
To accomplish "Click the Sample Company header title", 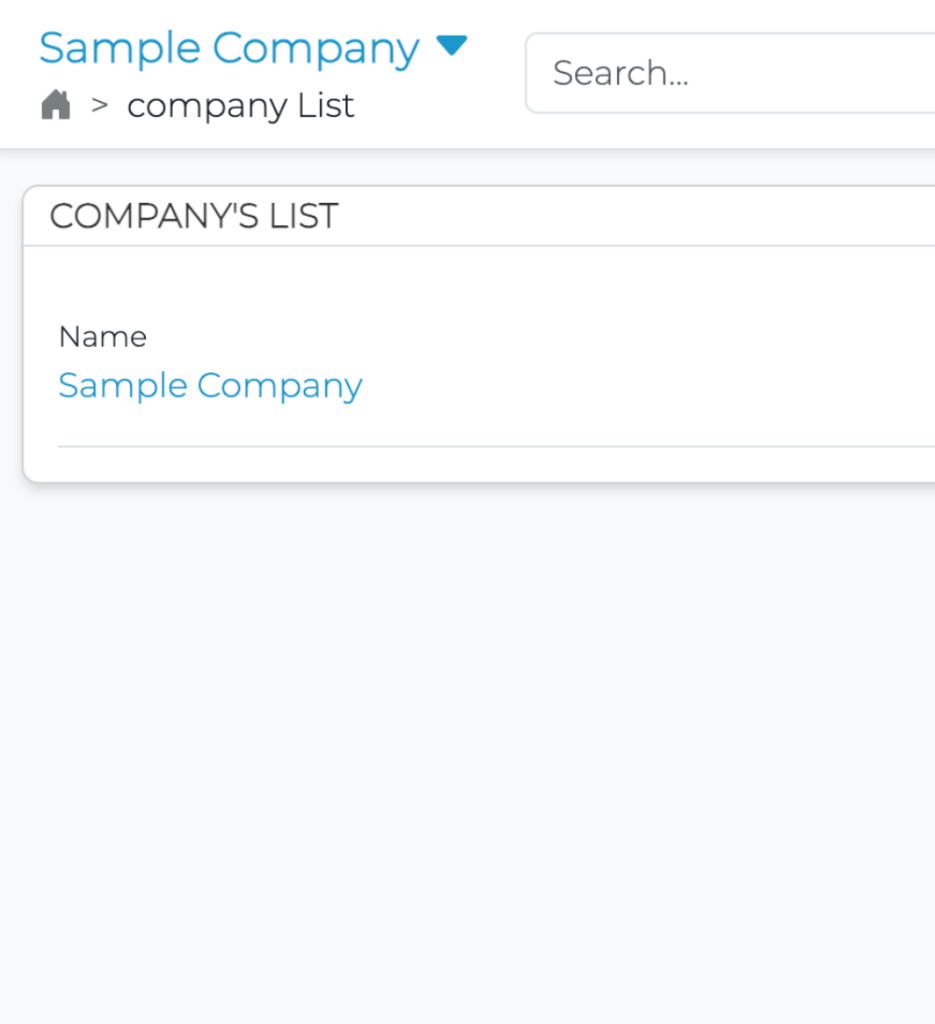I will 229,48.
